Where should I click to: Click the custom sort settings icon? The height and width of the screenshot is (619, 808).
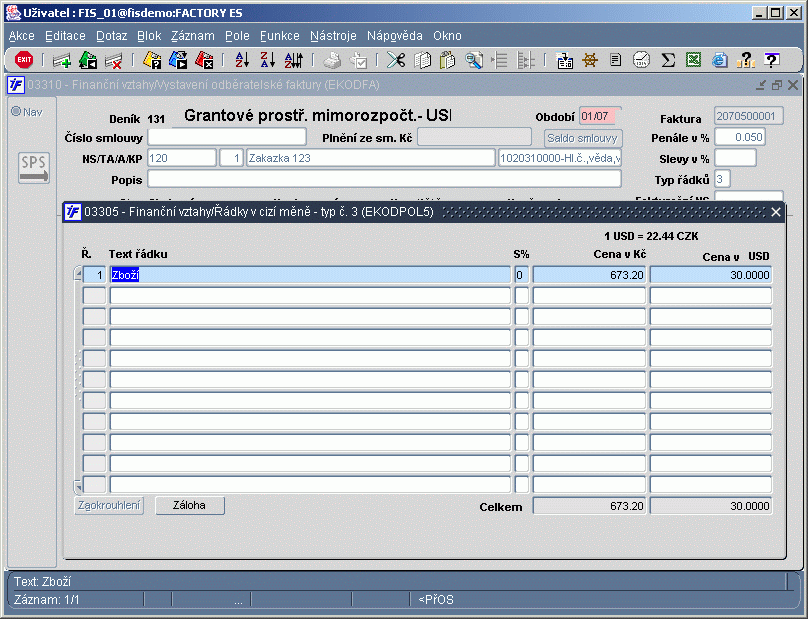point(294,60)
